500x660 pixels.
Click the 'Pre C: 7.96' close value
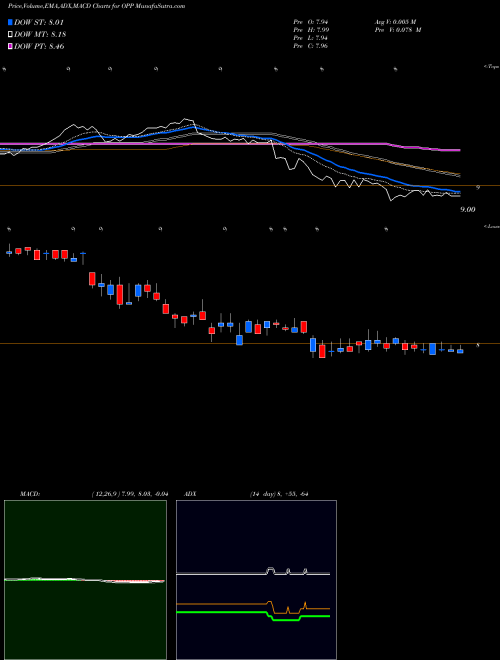coord(311,46)
